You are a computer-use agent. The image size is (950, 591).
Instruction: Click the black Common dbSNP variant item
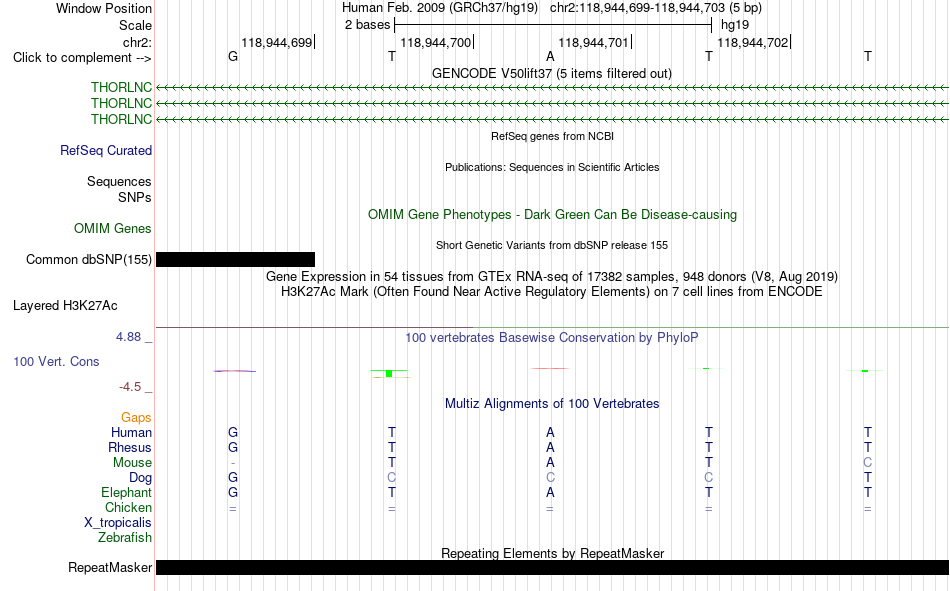[235, 259]
